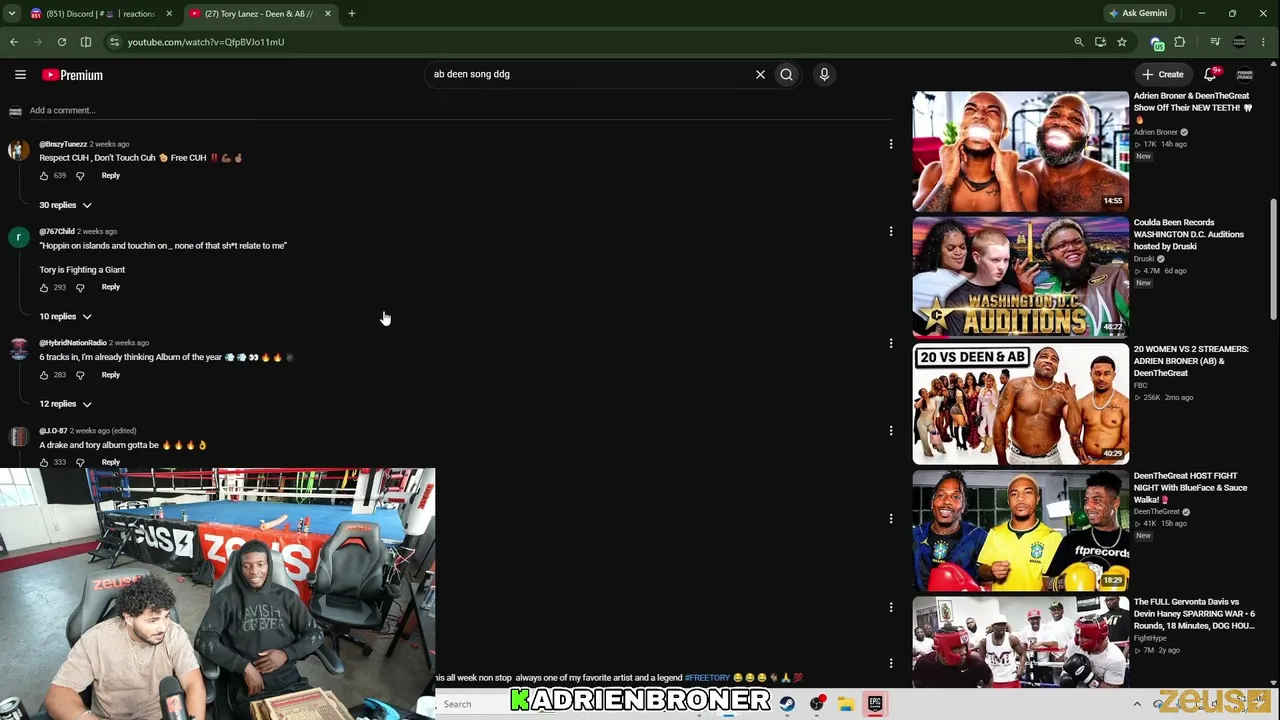Close the Discord browser tab

tap(169, 14)
